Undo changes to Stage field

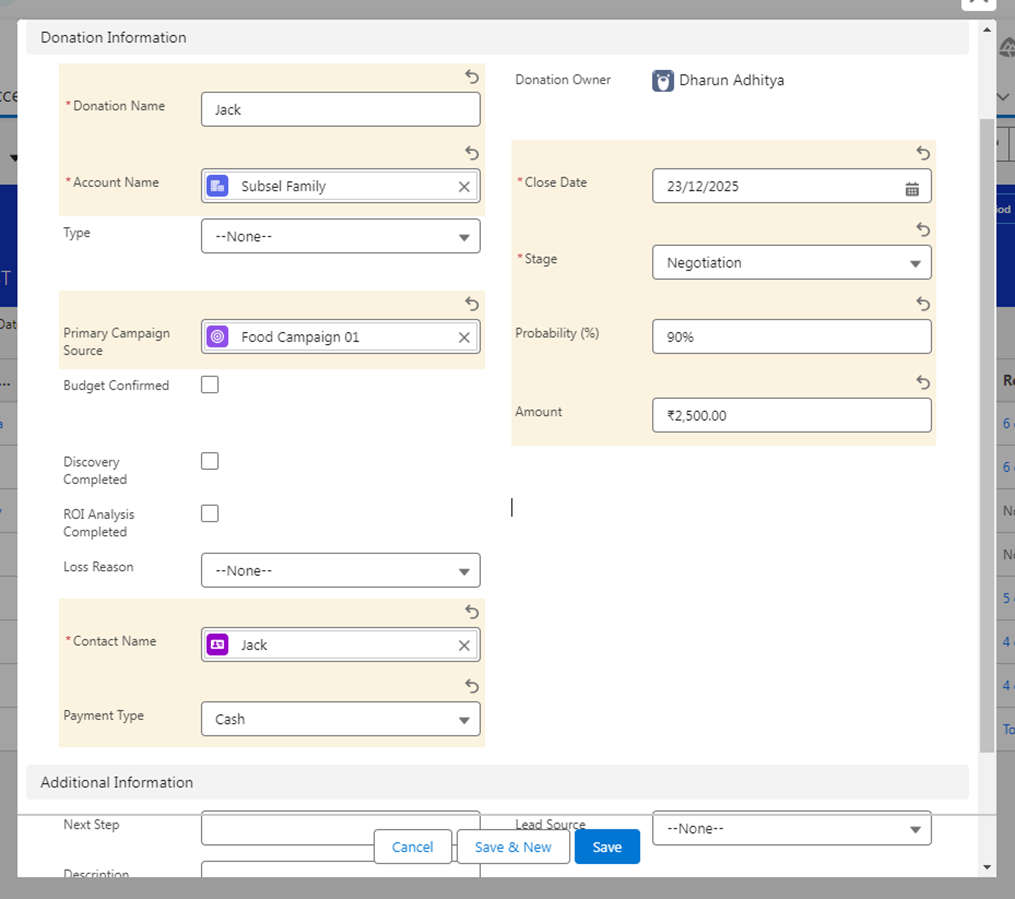tap(923, 229)
